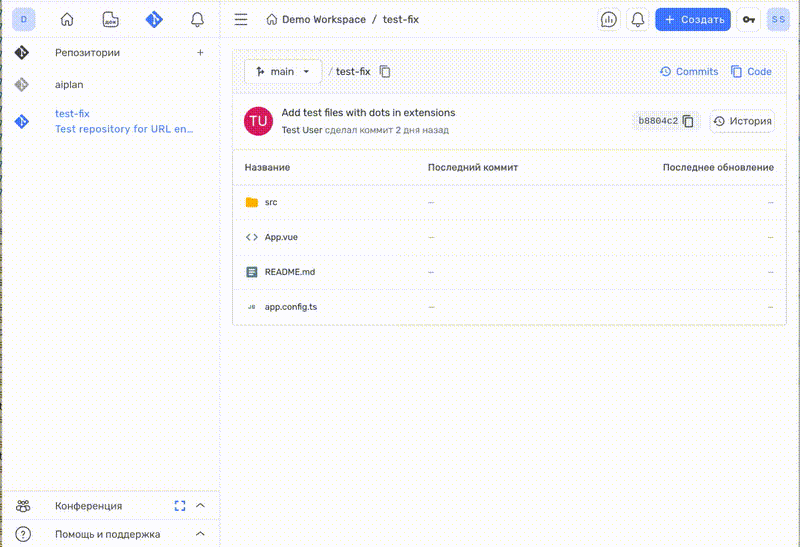
Task: Open the App.vue file
Action: tap(281, 237)
